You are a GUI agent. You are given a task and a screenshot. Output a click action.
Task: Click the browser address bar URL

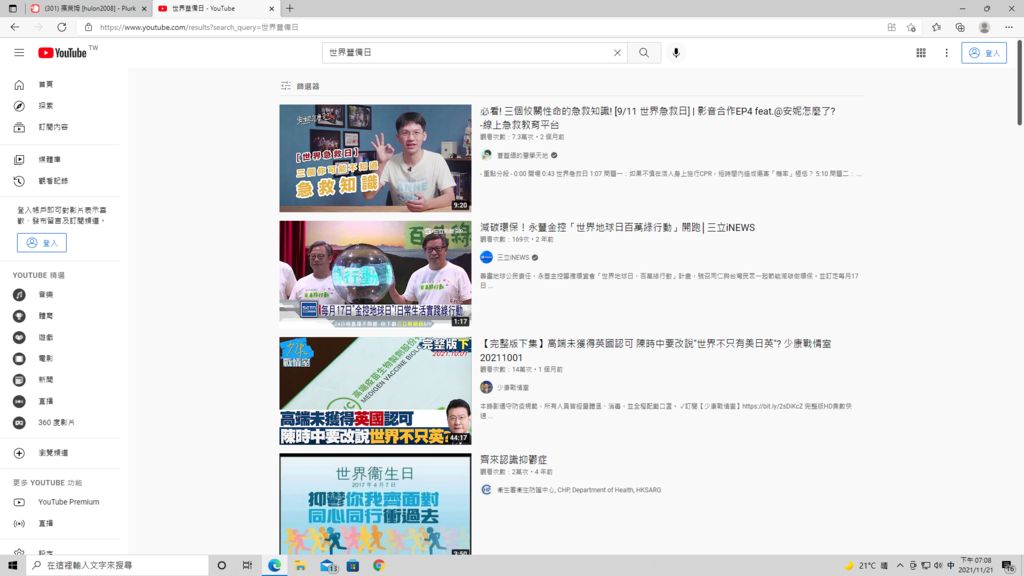click(x=199, y=27)
